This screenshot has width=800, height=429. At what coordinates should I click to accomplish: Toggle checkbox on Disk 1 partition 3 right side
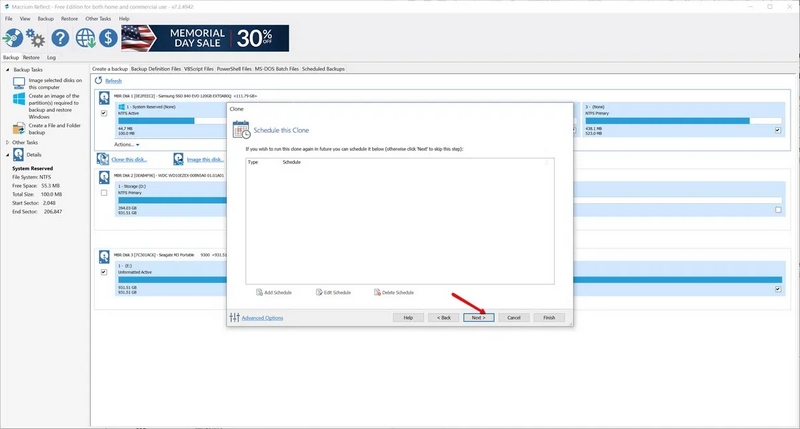click(x=778, y=130)
